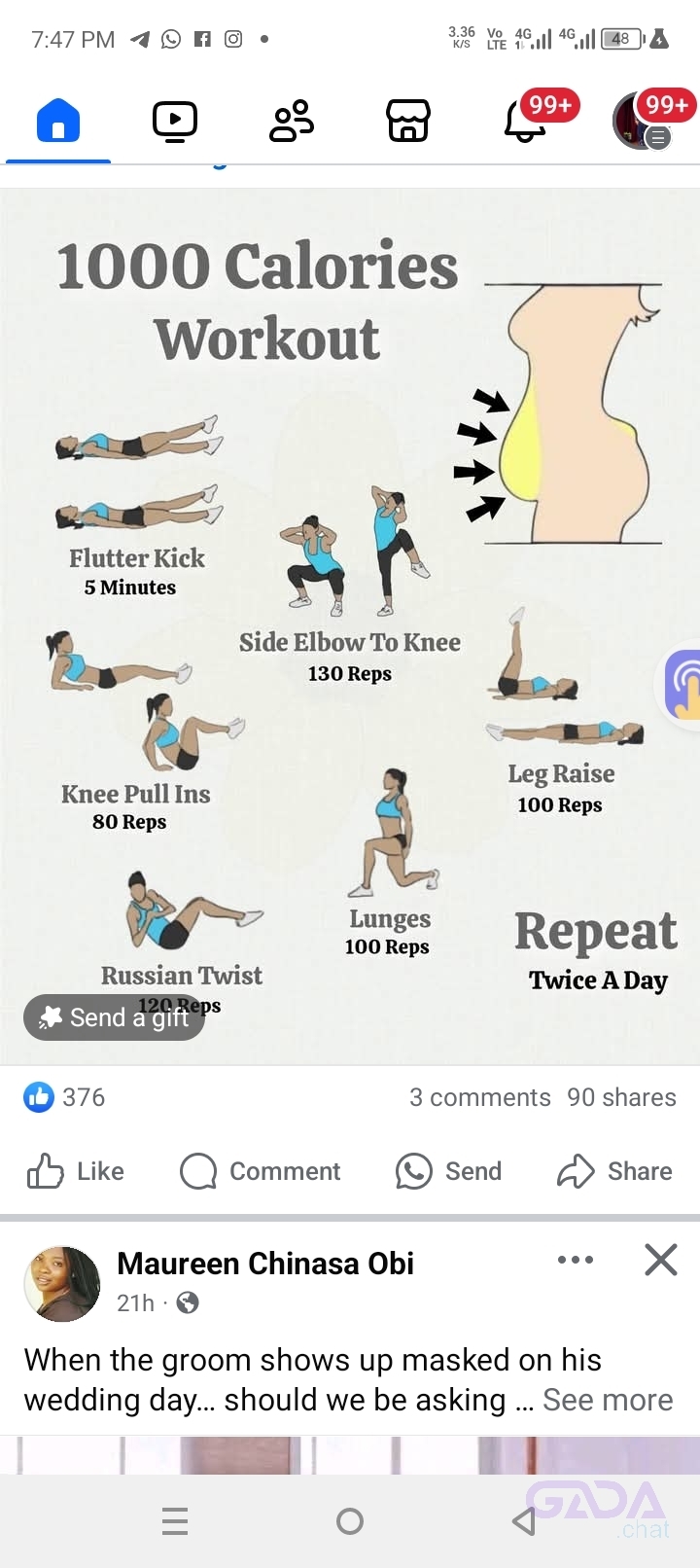Open the Video tab icon

pos(175,122)
